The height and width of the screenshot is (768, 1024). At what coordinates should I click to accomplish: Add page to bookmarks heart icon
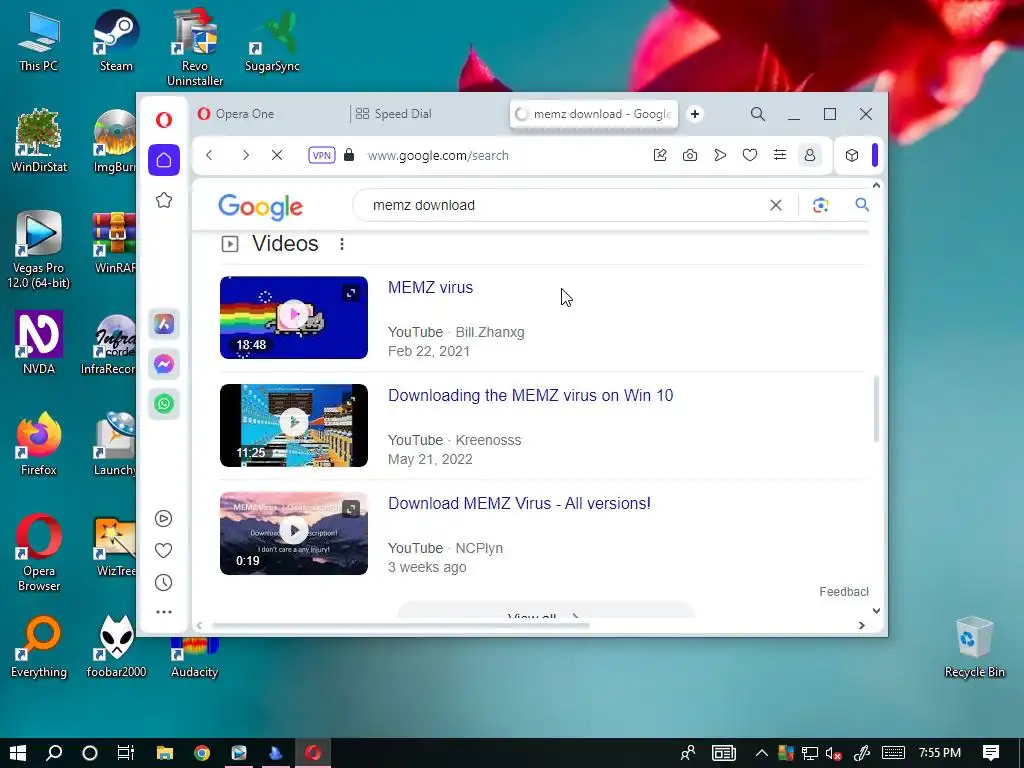750,155
